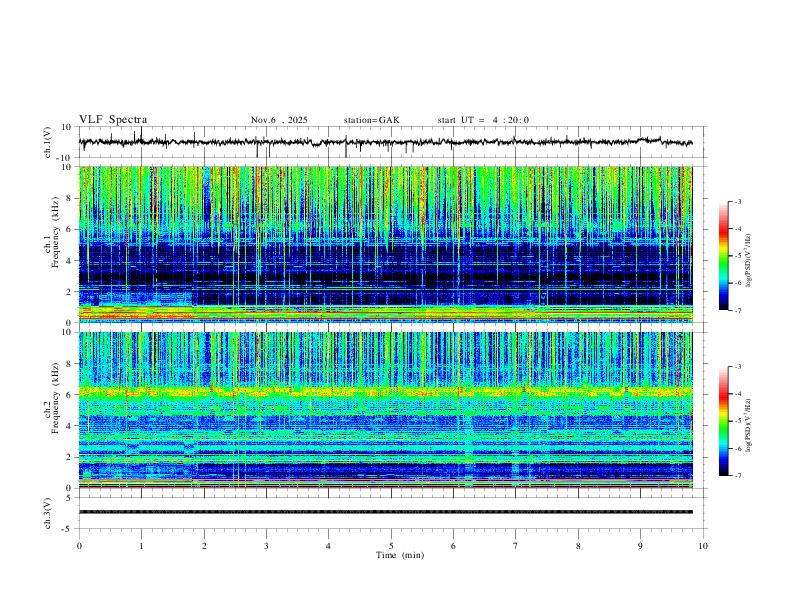
Task: Click time axis tick label "3"
Action: click(266, 546)
